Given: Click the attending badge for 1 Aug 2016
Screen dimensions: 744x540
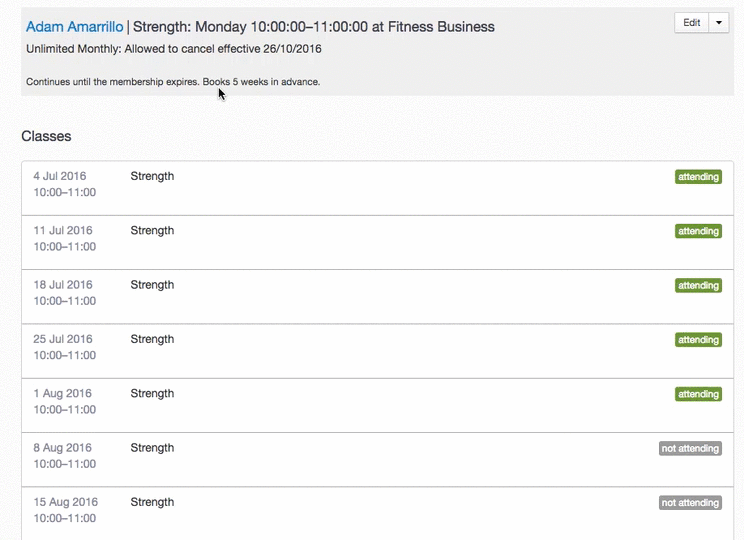Looking at the screenshot, I should tap(698, 394).
